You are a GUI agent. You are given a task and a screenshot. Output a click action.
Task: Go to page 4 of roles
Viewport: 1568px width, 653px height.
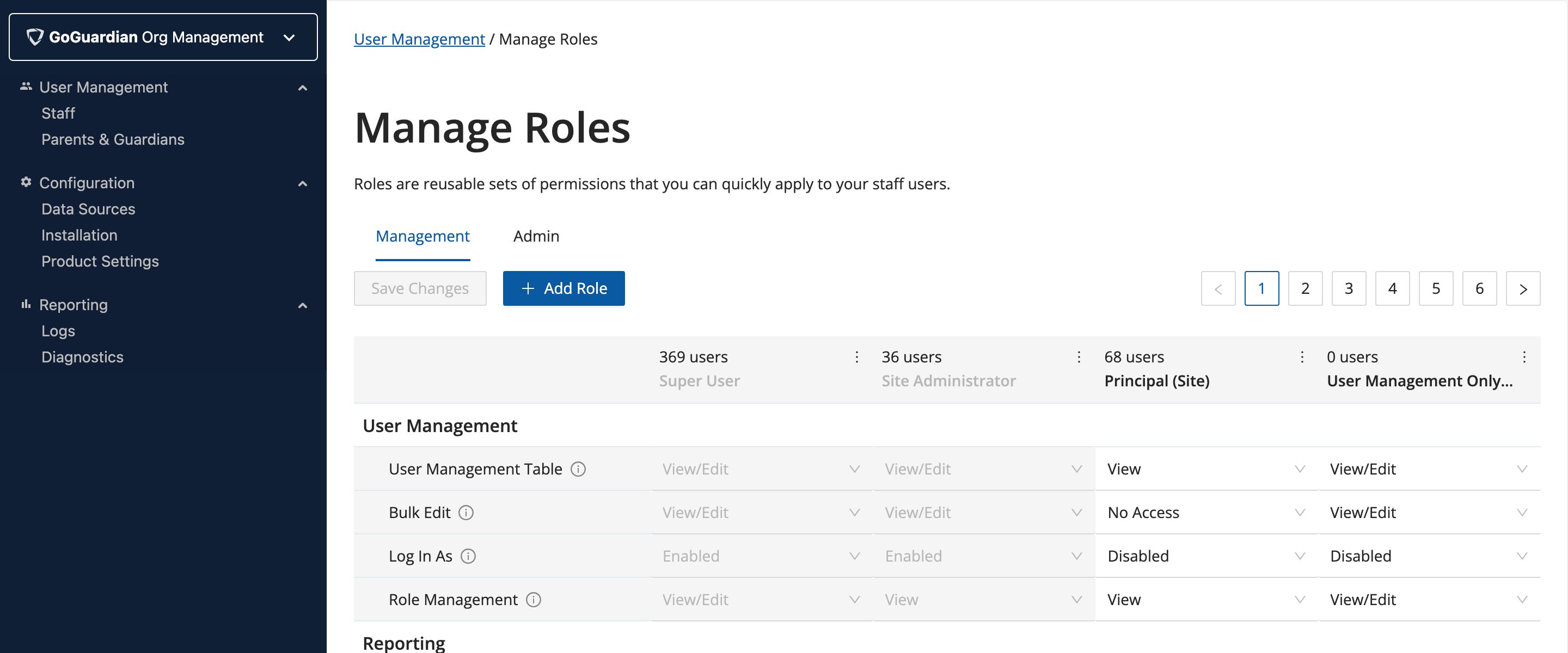pyautogui.click(x=1392, y=288)
